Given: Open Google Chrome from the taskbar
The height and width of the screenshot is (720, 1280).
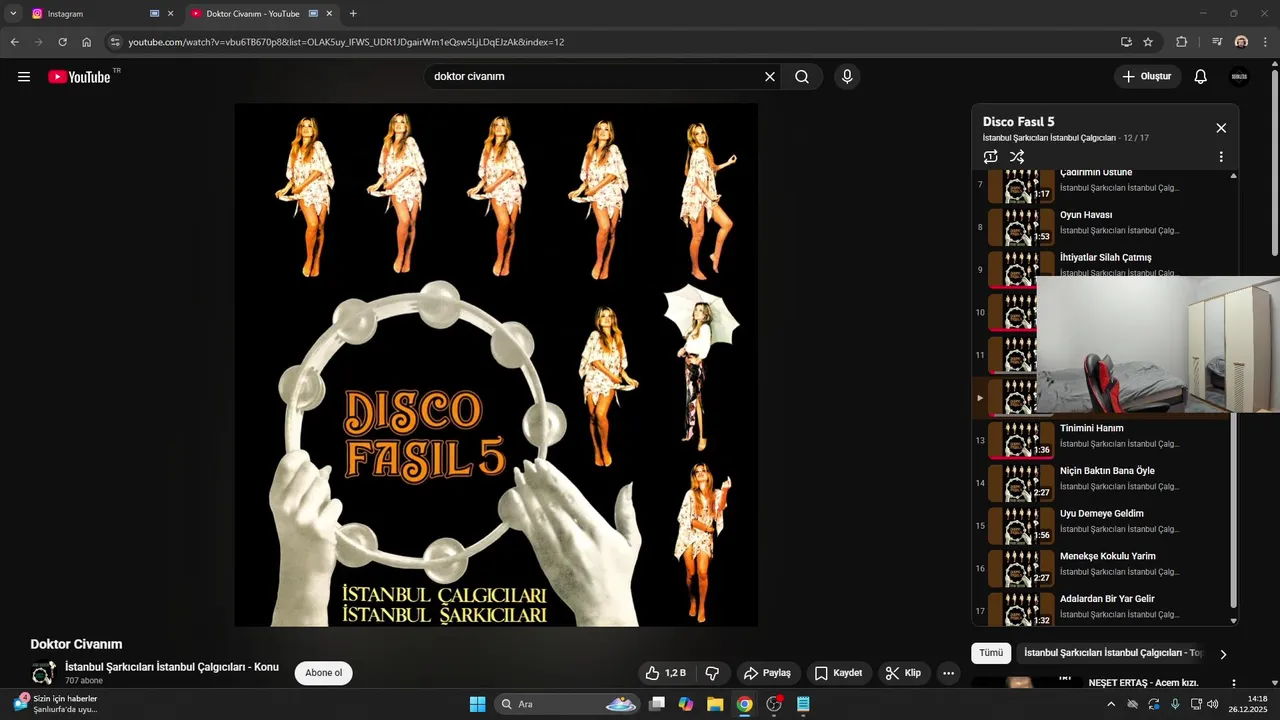Looking at the screenshot, I should coord(744,704).
